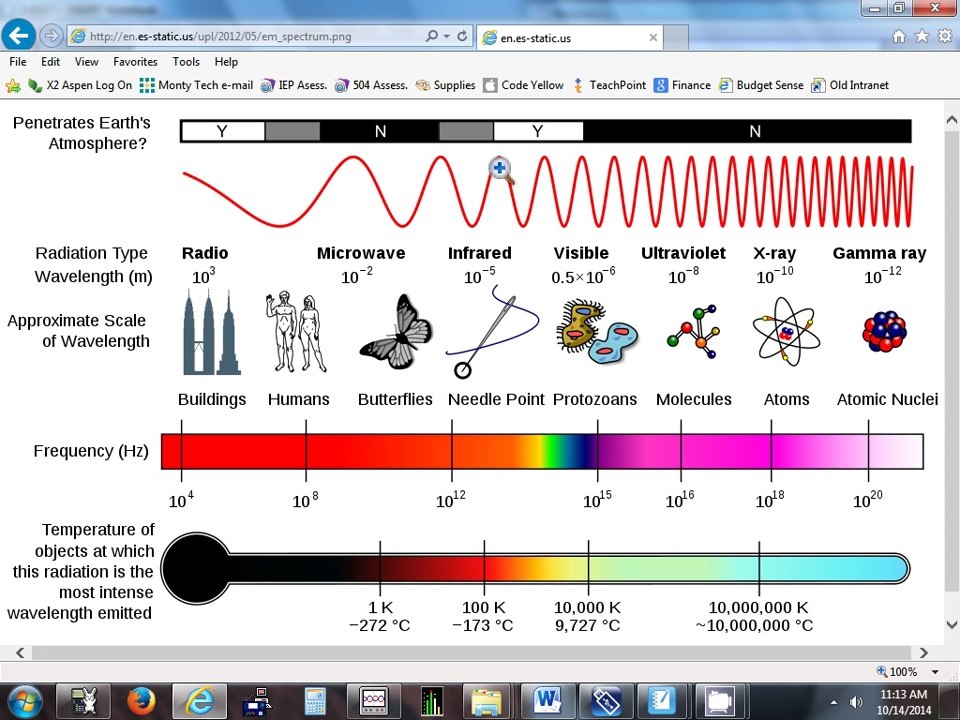The image size is (960, 720).
Task: Close the en.es-static.us tab
Action: (x=653, y=38)
